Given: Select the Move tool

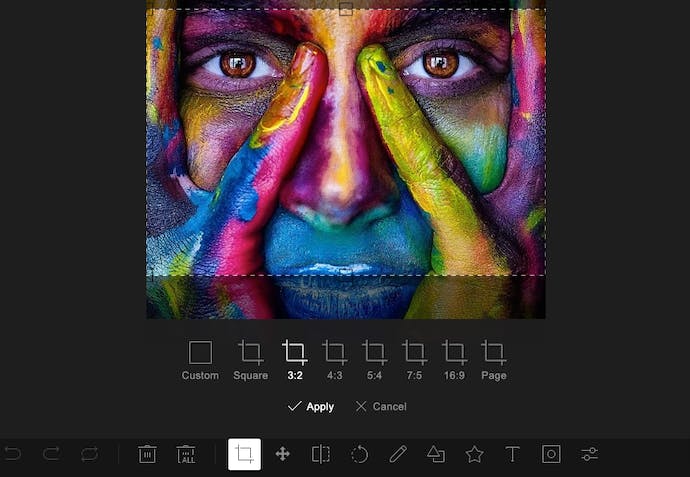Looking at the screenshot, I should 282,454.
